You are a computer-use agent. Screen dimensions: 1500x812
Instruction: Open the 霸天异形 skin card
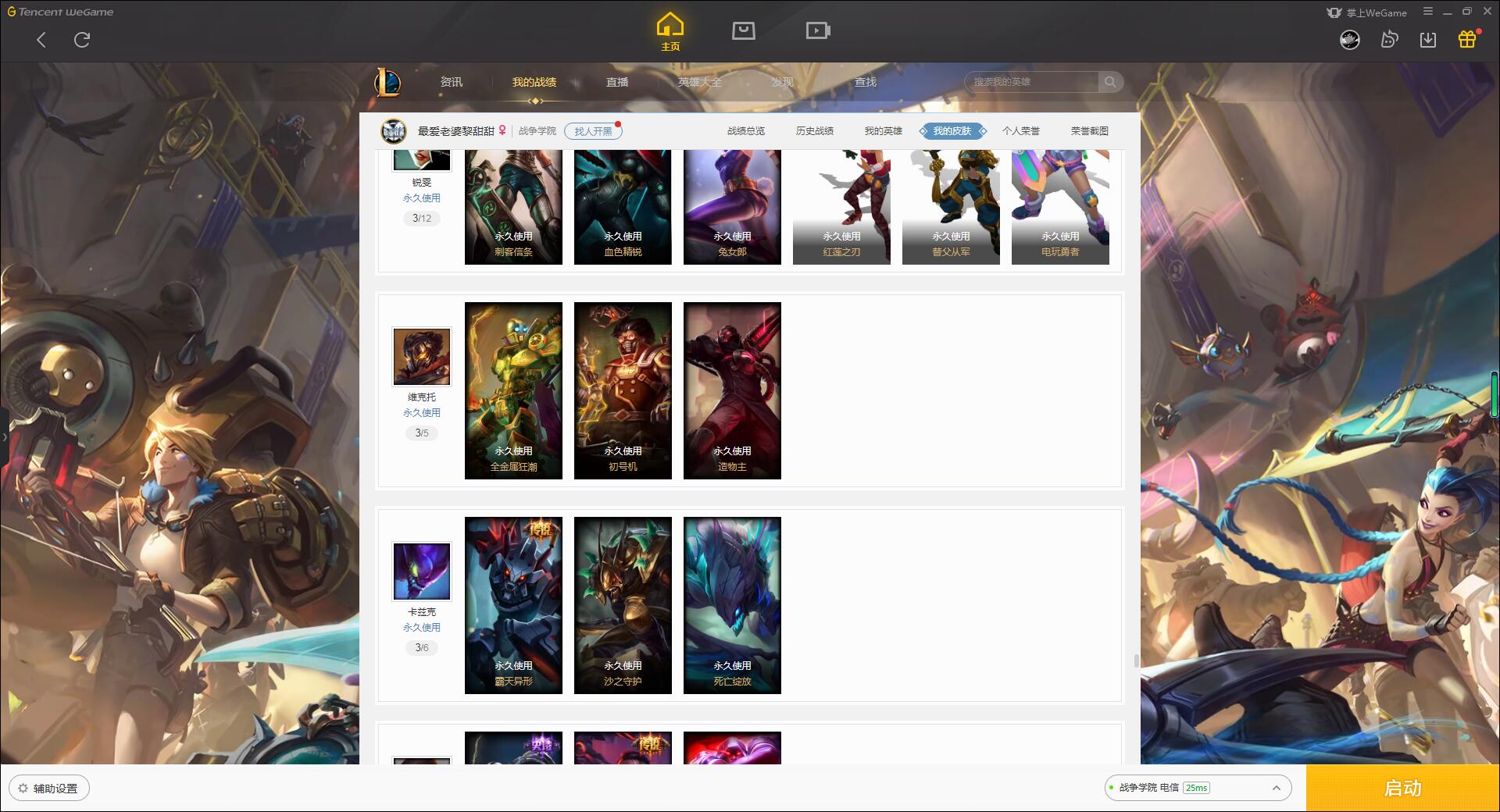click(x=513, y=605)
